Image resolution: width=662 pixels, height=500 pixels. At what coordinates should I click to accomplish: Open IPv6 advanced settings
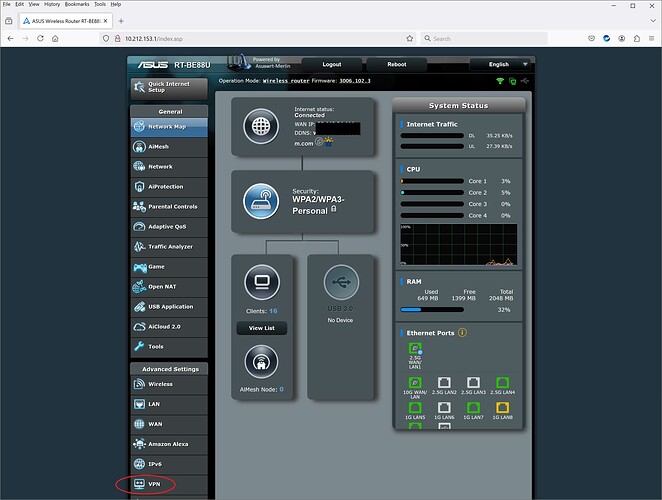coord(169,464)
